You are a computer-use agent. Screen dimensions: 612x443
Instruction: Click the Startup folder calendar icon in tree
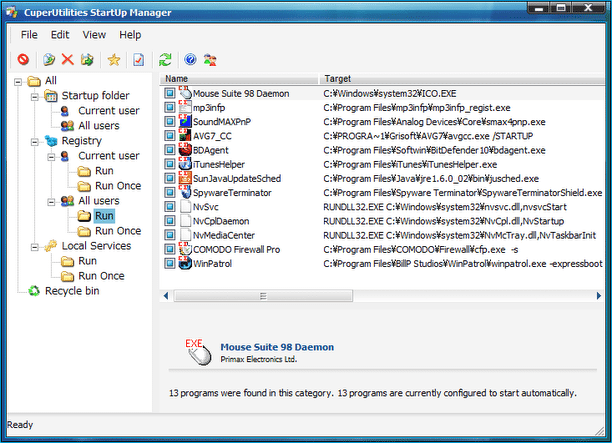pyautogui.click(x=51, y=96)
